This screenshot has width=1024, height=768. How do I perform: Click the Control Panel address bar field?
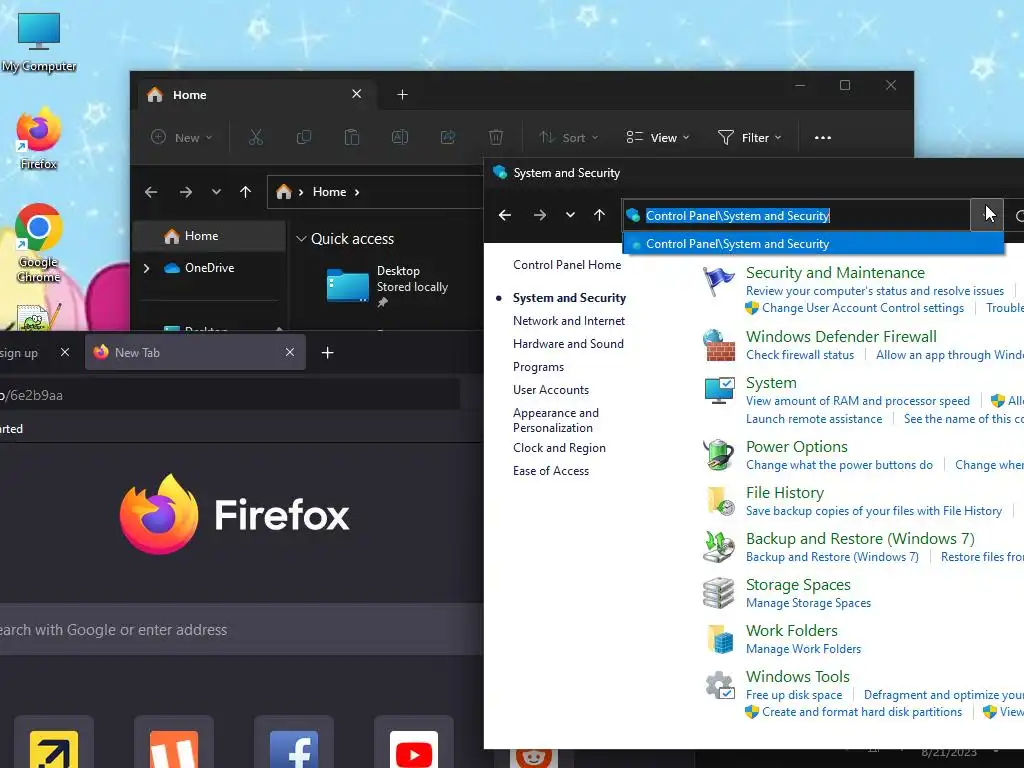pos(796,216)
